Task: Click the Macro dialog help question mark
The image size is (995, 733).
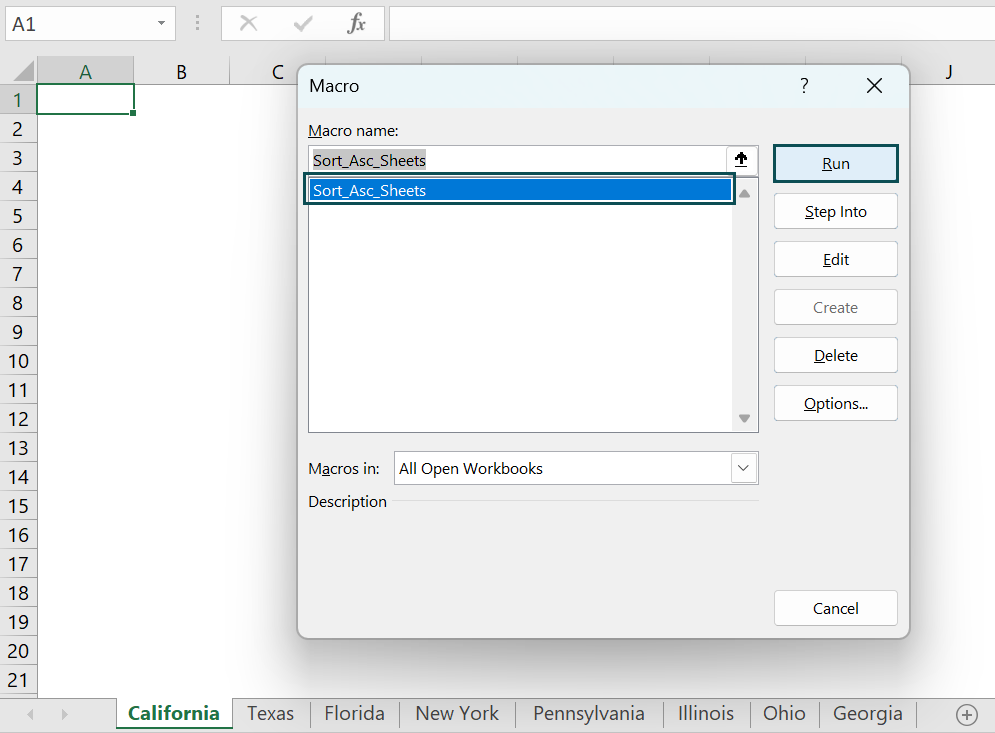Action: (x=804, y=86)
